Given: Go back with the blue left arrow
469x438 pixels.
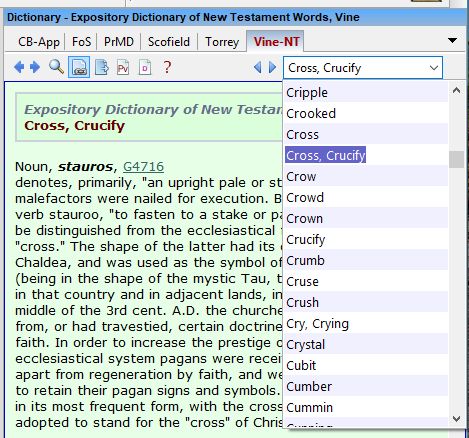Looking at the screenshot, I should point(19,67).
